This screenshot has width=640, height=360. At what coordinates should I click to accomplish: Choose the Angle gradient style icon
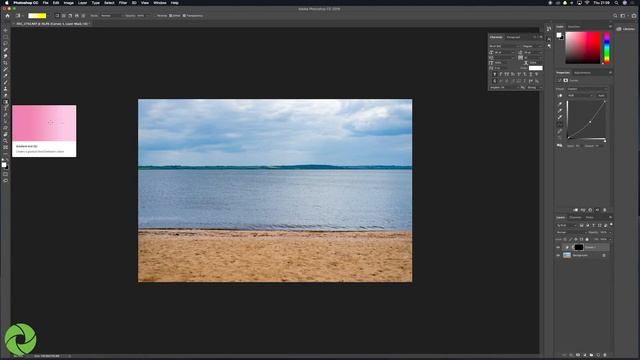(x=70, y=16)
